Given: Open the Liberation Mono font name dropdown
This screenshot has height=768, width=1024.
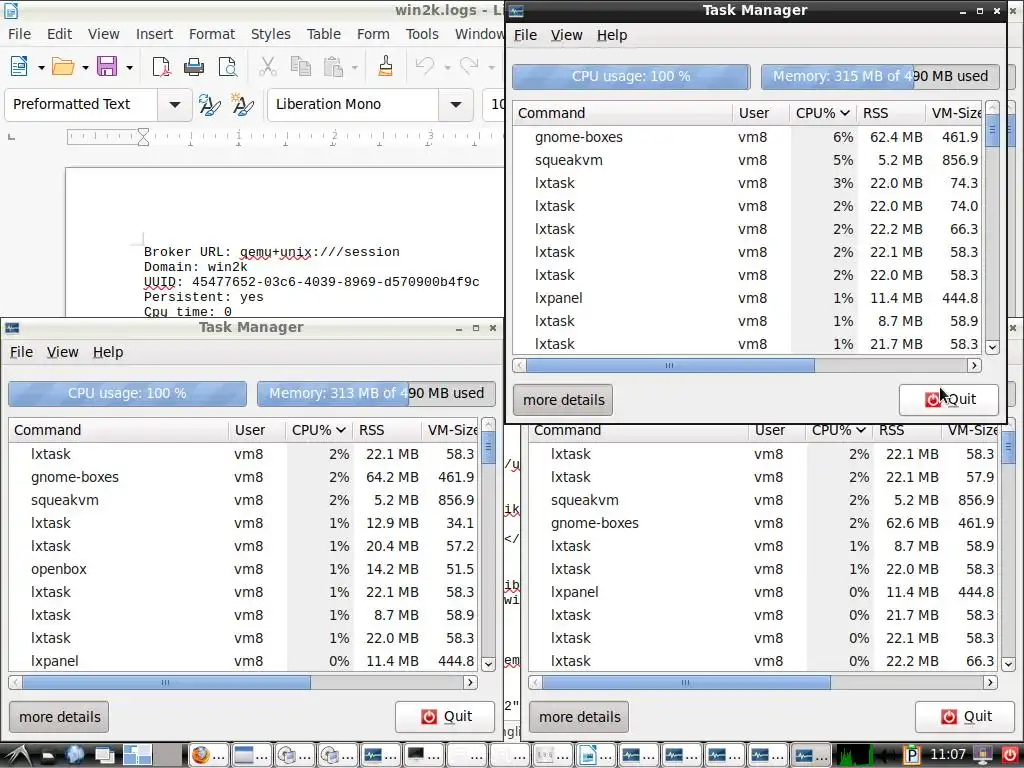Looking at the screenshot, I should tap(455, 104).
